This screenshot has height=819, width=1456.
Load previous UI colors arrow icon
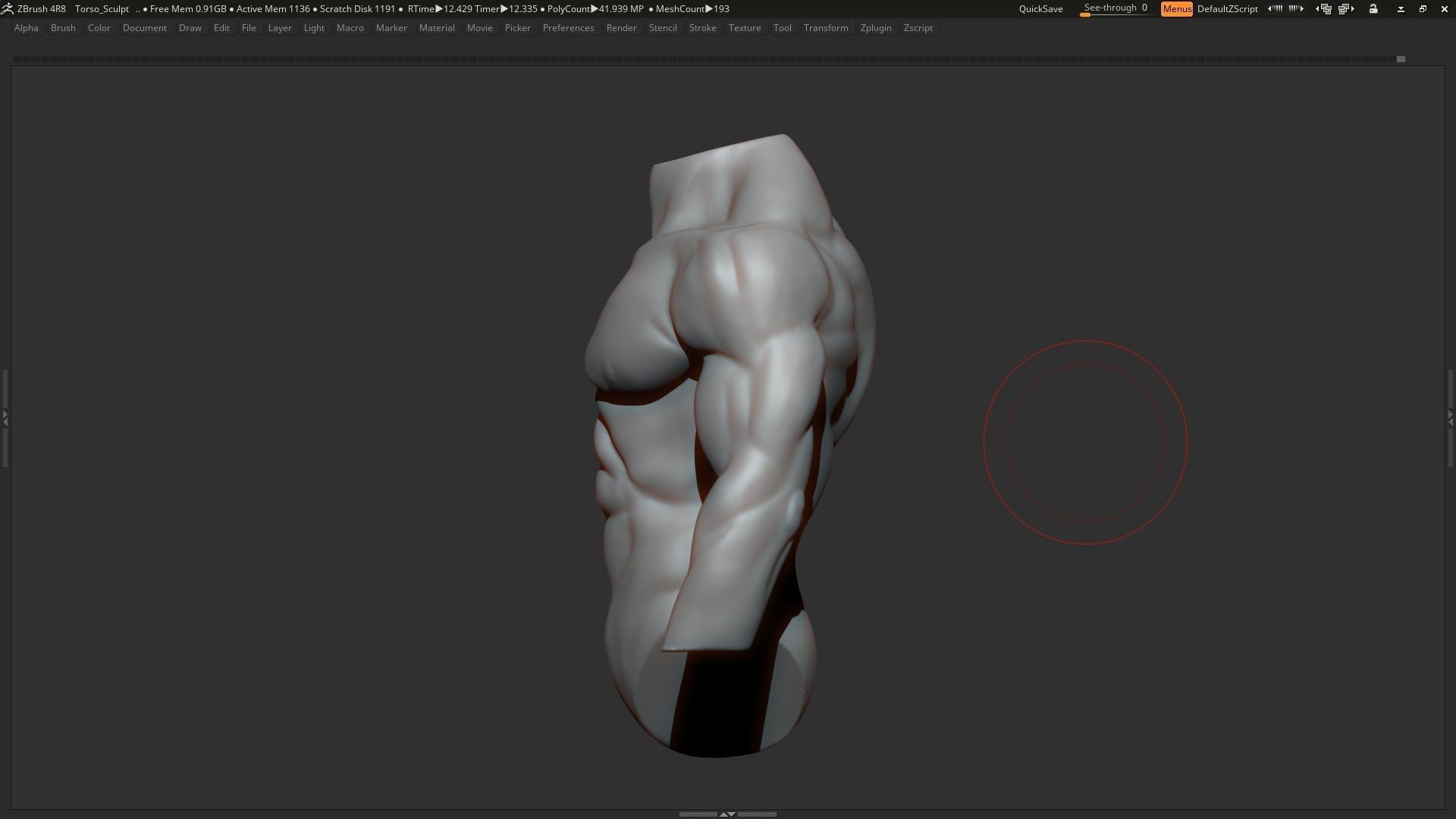point(1276,9)
